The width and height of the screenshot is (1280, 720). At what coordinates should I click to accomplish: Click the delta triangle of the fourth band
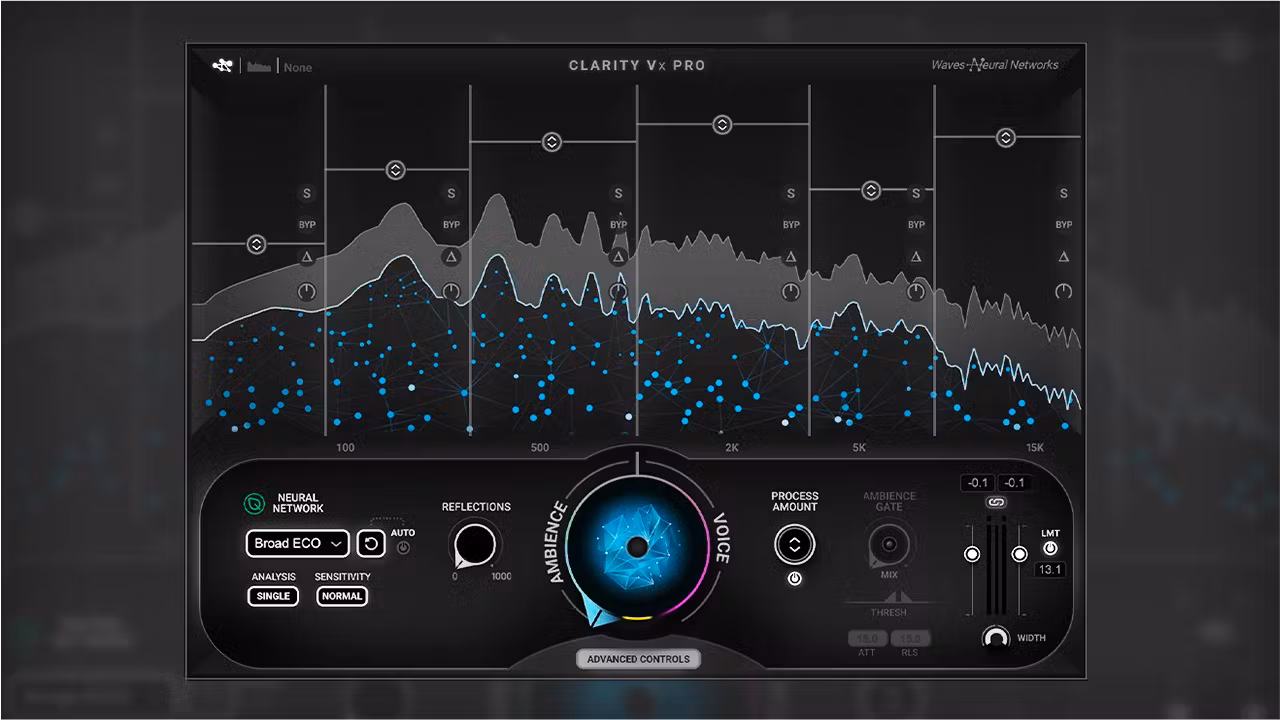[791, 258]
